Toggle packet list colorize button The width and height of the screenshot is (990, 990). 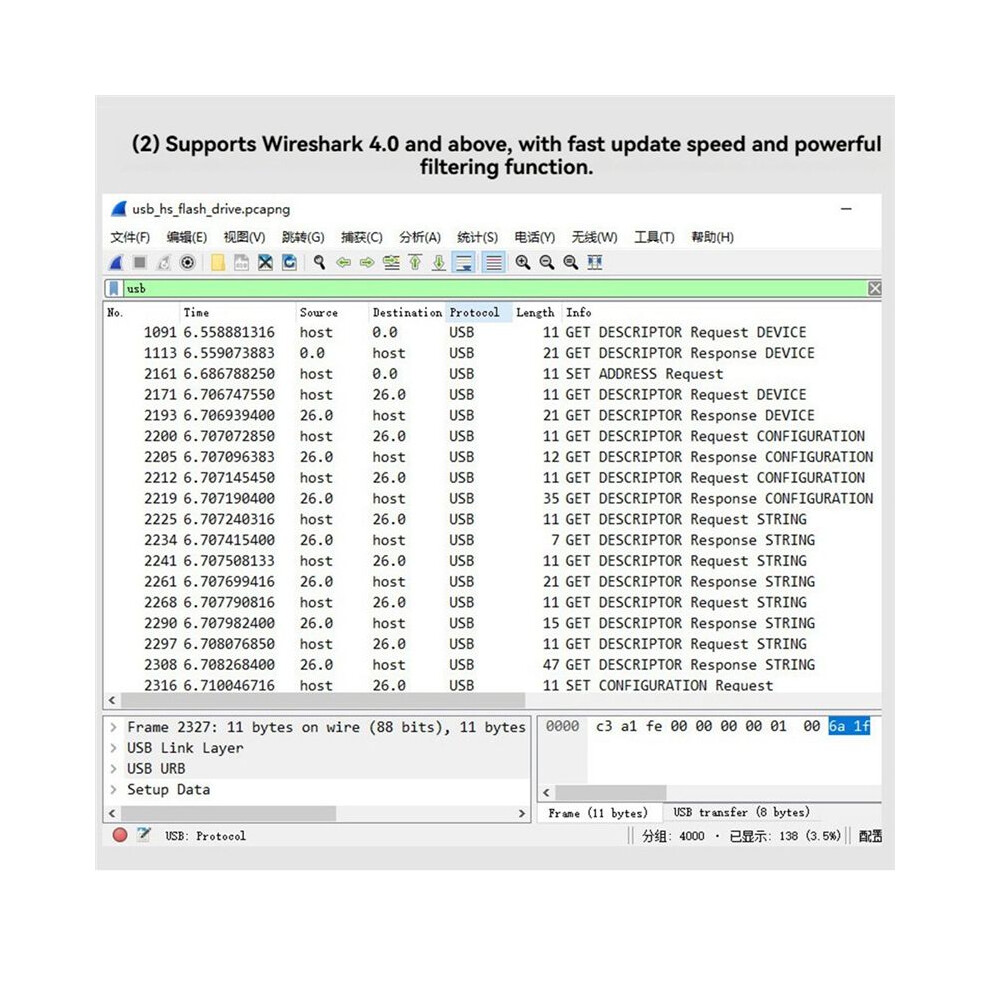494,263
